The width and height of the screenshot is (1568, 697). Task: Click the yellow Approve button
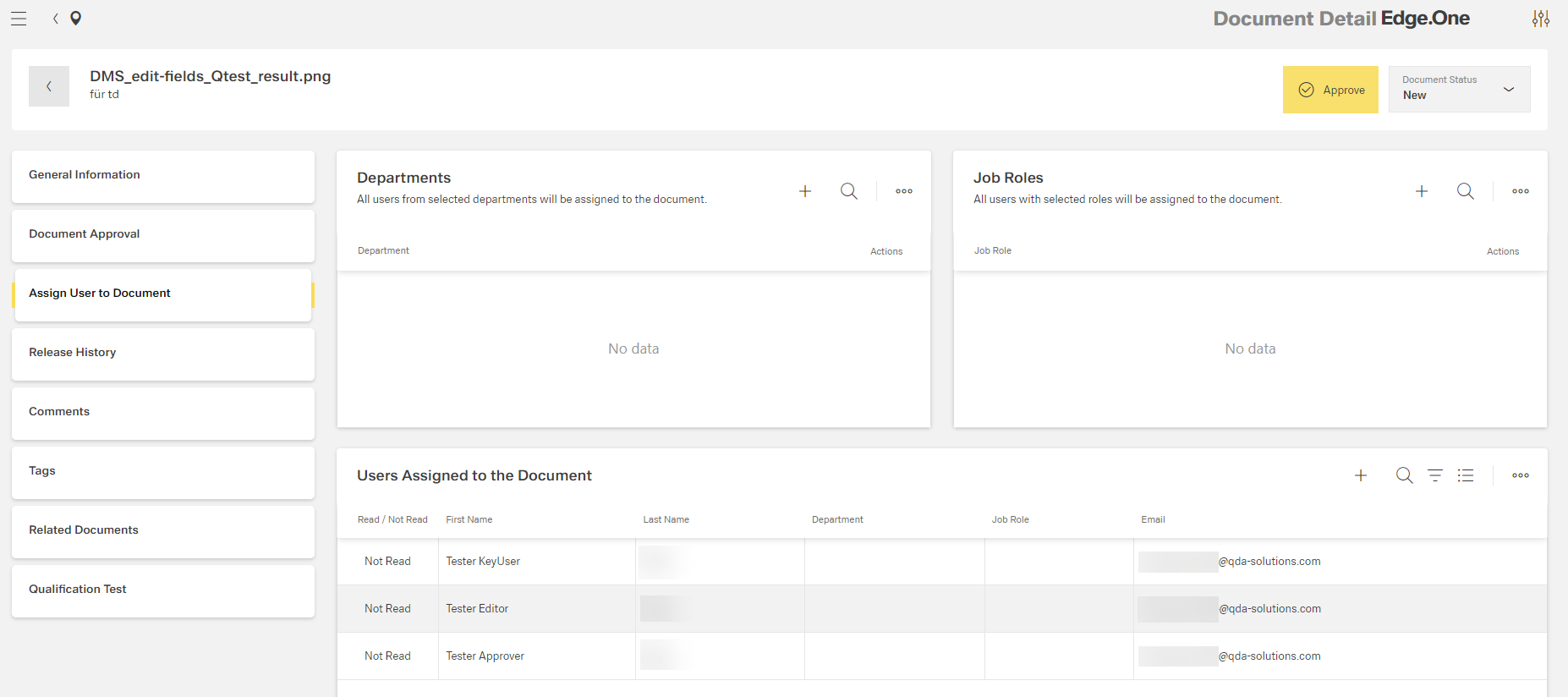[x=1330, y=90]
